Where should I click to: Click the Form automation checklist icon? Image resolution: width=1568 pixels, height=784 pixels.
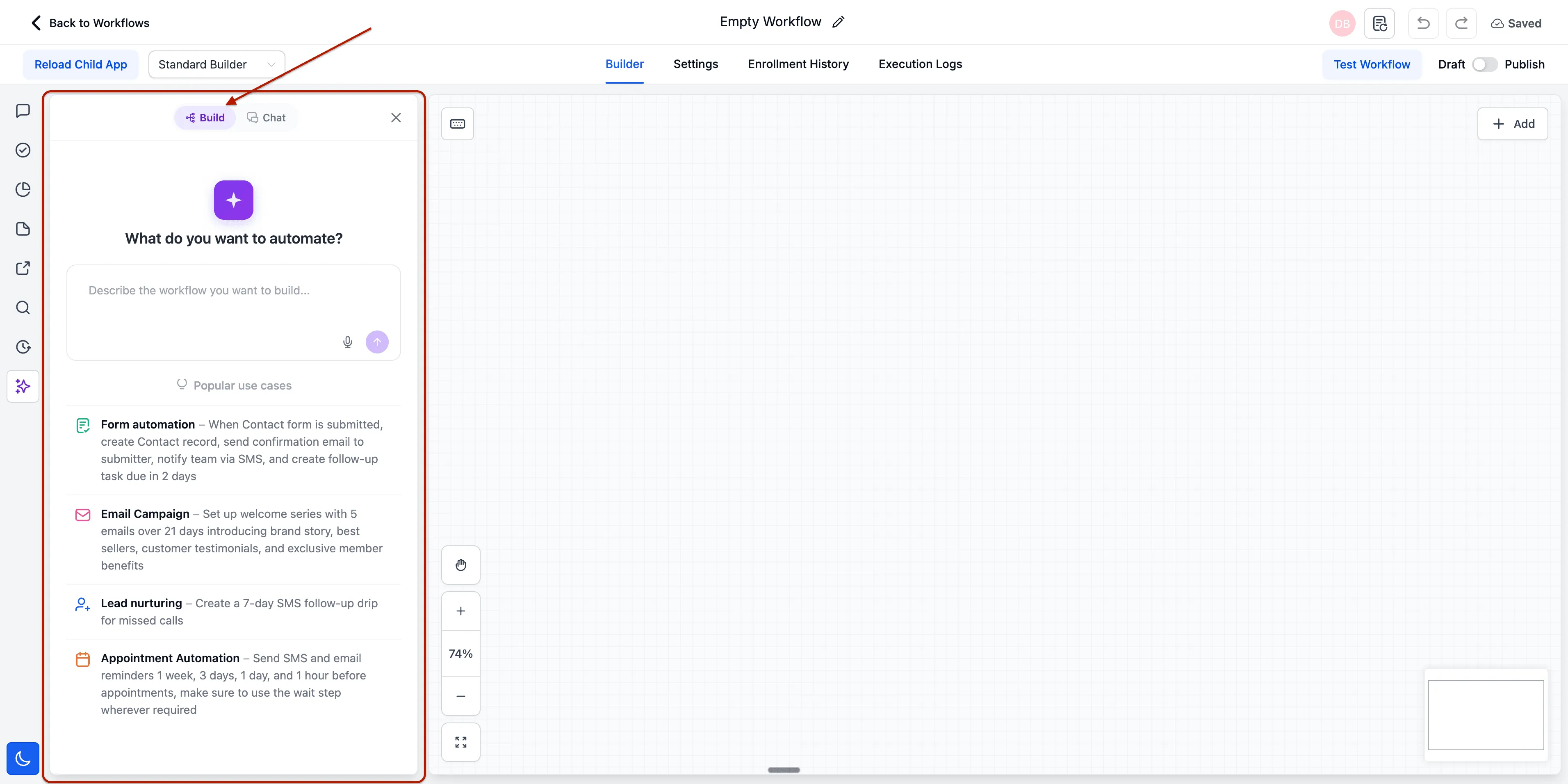click(x=83, y=426)
